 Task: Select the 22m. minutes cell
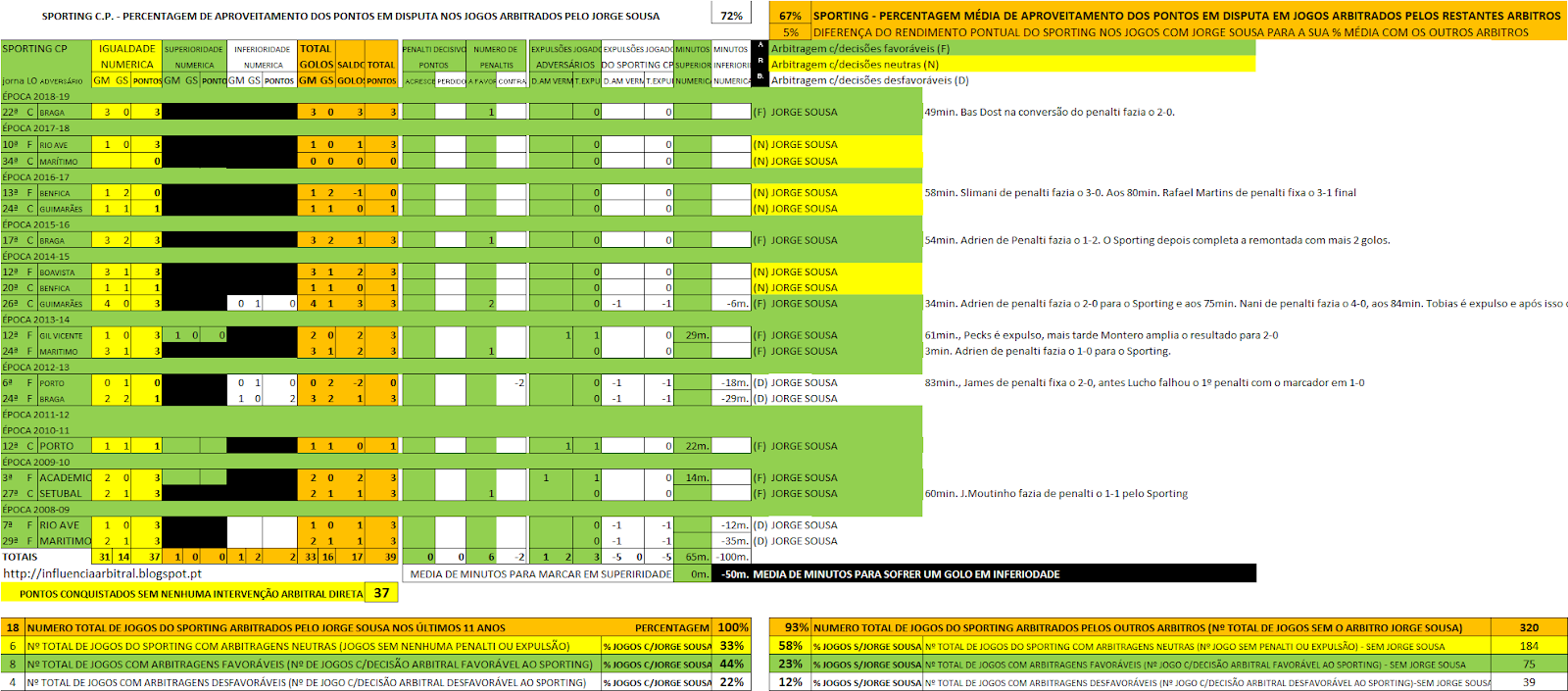(x=693, y=446)
